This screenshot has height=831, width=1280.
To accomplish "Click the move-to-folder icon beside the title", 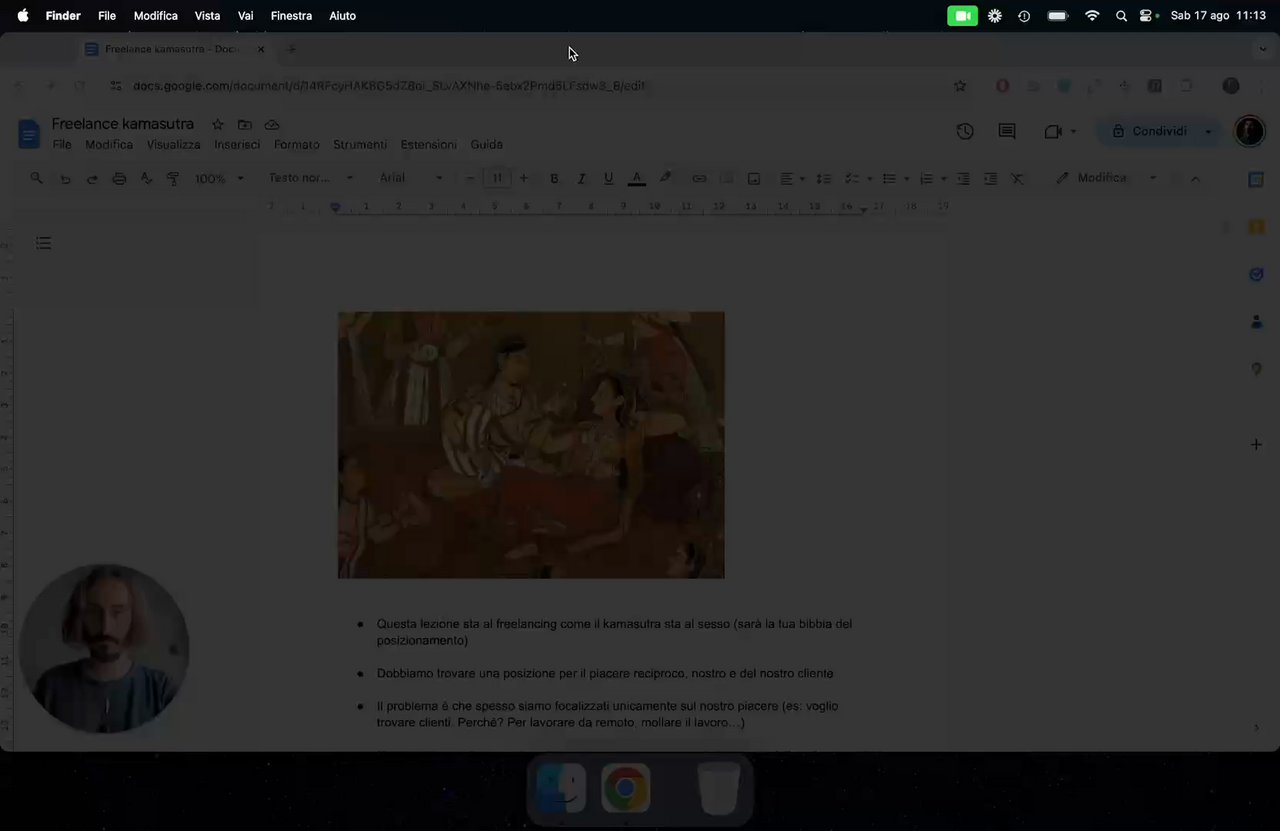I will [245, 124].
